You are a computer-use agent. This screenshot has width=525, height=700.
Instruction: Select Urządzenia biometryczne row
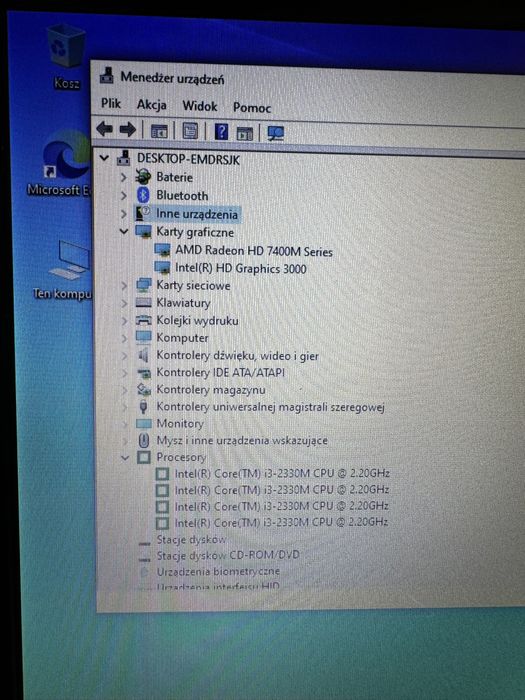218,571
